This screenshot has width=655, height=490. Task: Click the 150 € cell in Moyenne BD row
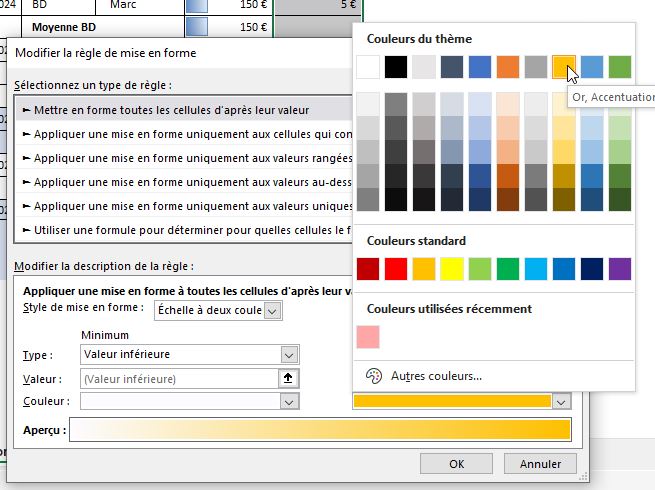(x=229, y=27)
